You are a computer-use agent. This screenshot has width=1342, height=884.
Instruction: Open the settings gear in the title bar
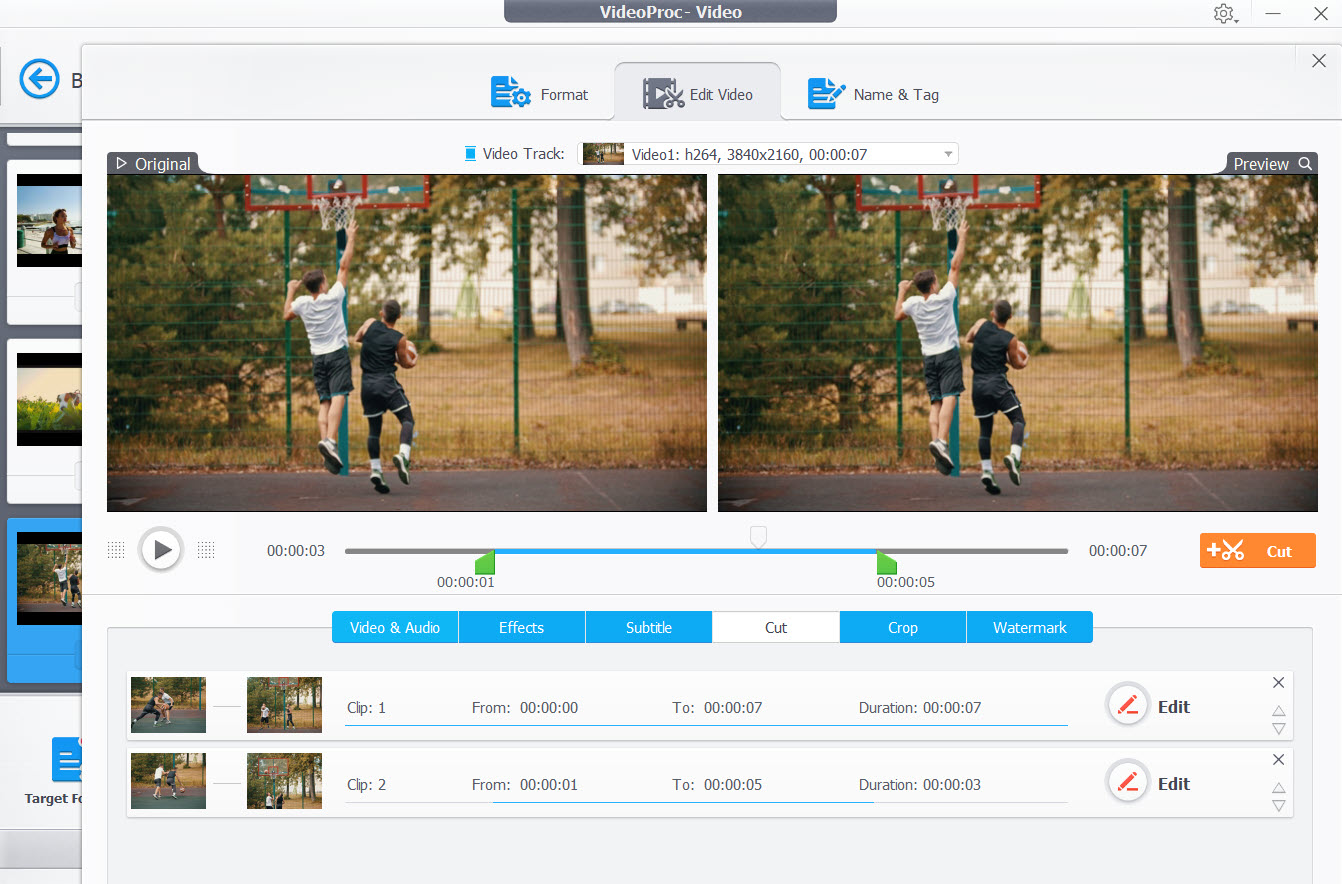pyautogui.click(x=1224, y=14)
